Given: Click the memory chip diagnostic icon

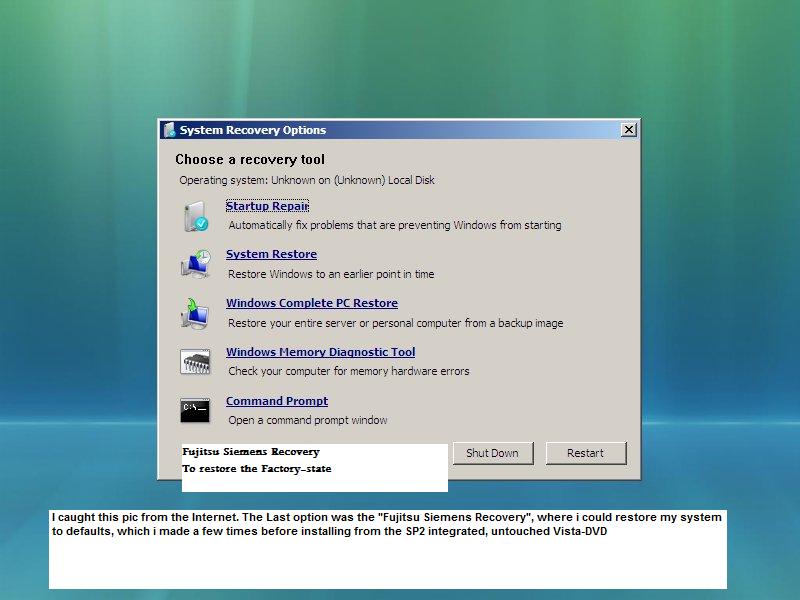Looking at the screenshot, I should 195,362.
